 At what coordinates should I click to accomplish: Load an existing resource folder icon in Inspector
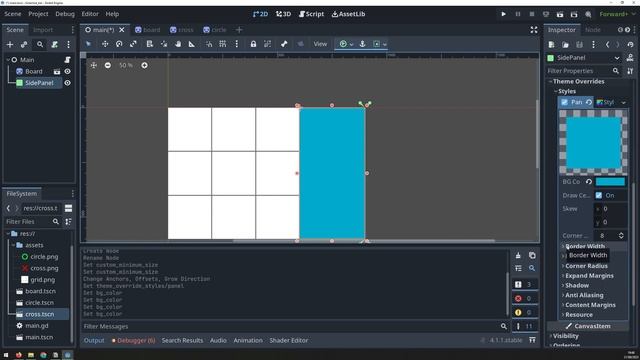(x=565, y=44)
